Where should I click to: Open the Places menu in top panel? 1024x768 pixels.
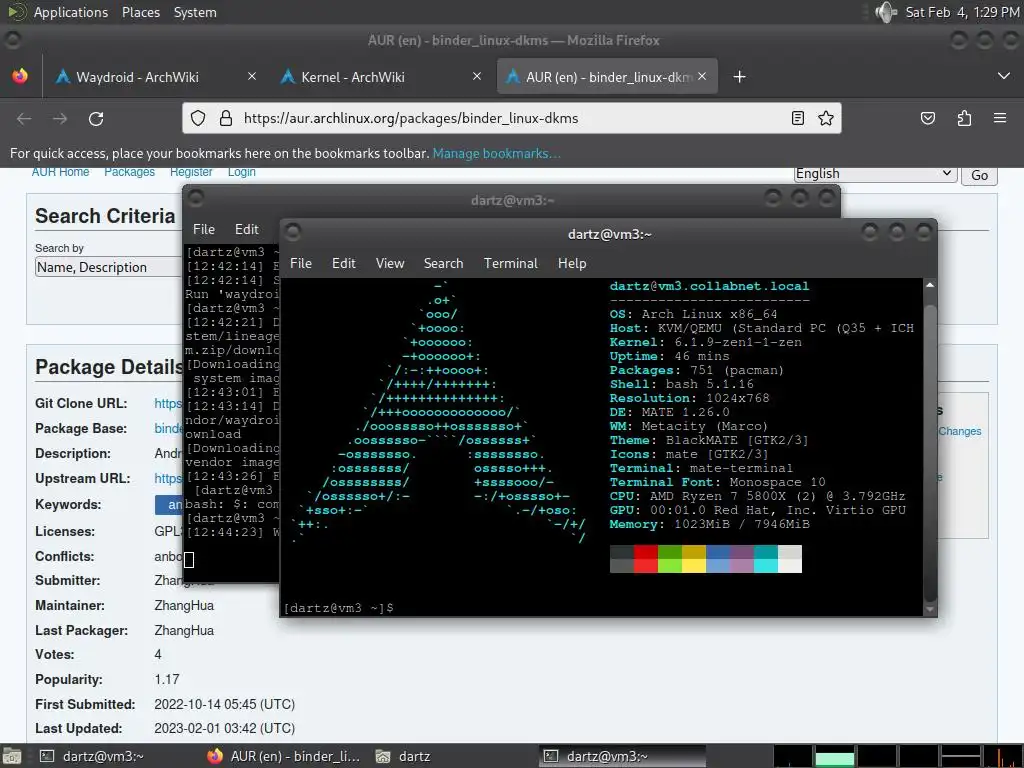click(141, 12)
